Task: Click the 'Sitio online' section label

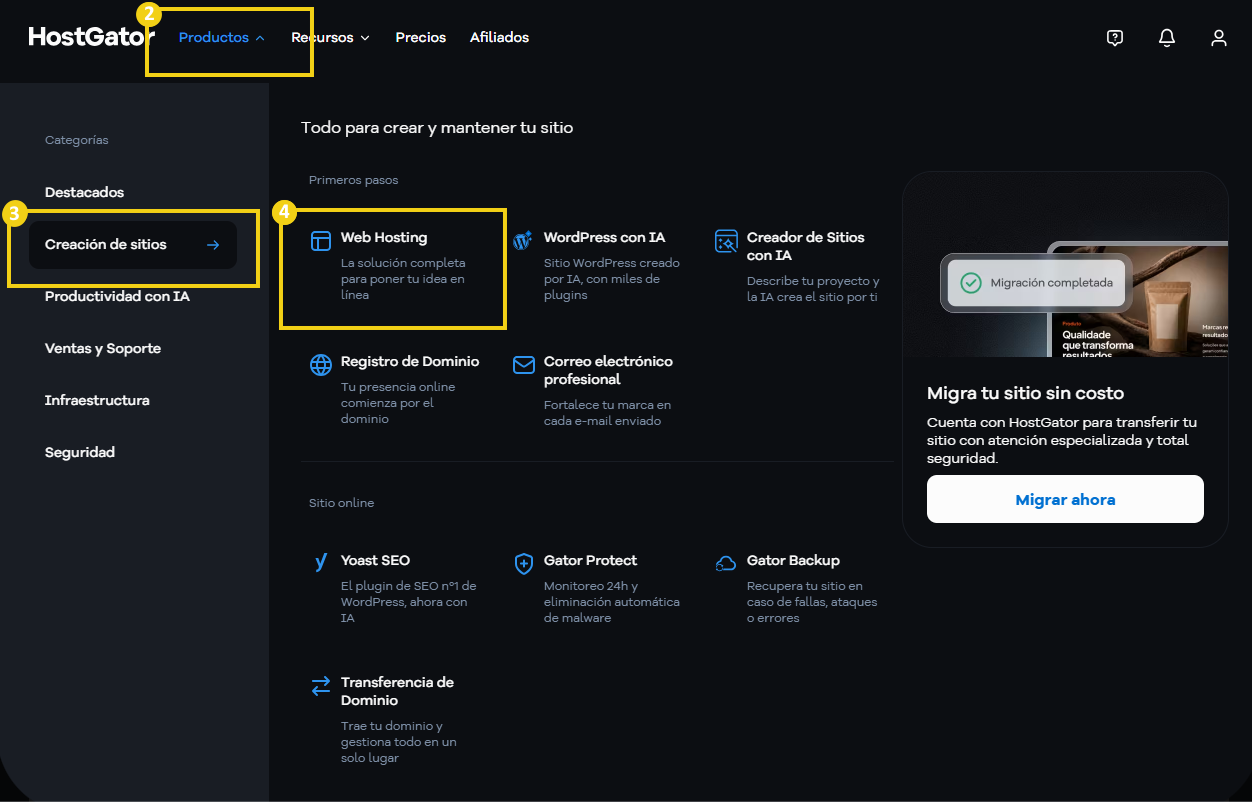Action: pyautogui.click(x=341, y=503)
